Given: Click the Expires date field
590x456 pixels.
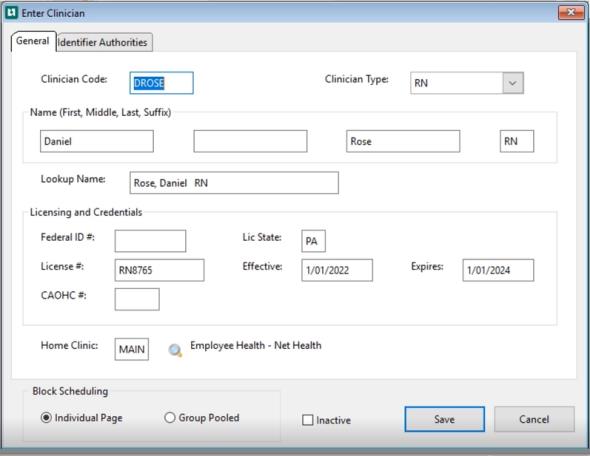Looking at the screenshot, I should pyautogui.click(x=498, y=270).
